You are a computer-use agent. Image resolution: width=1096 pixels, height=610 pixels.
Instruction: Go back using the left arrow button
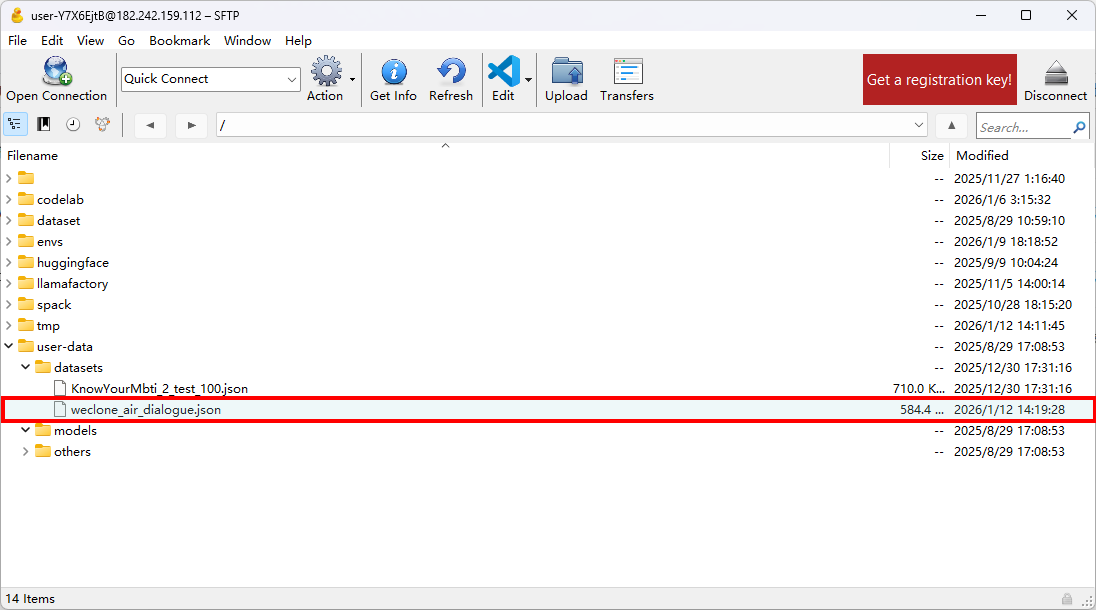tap(150, 125)
